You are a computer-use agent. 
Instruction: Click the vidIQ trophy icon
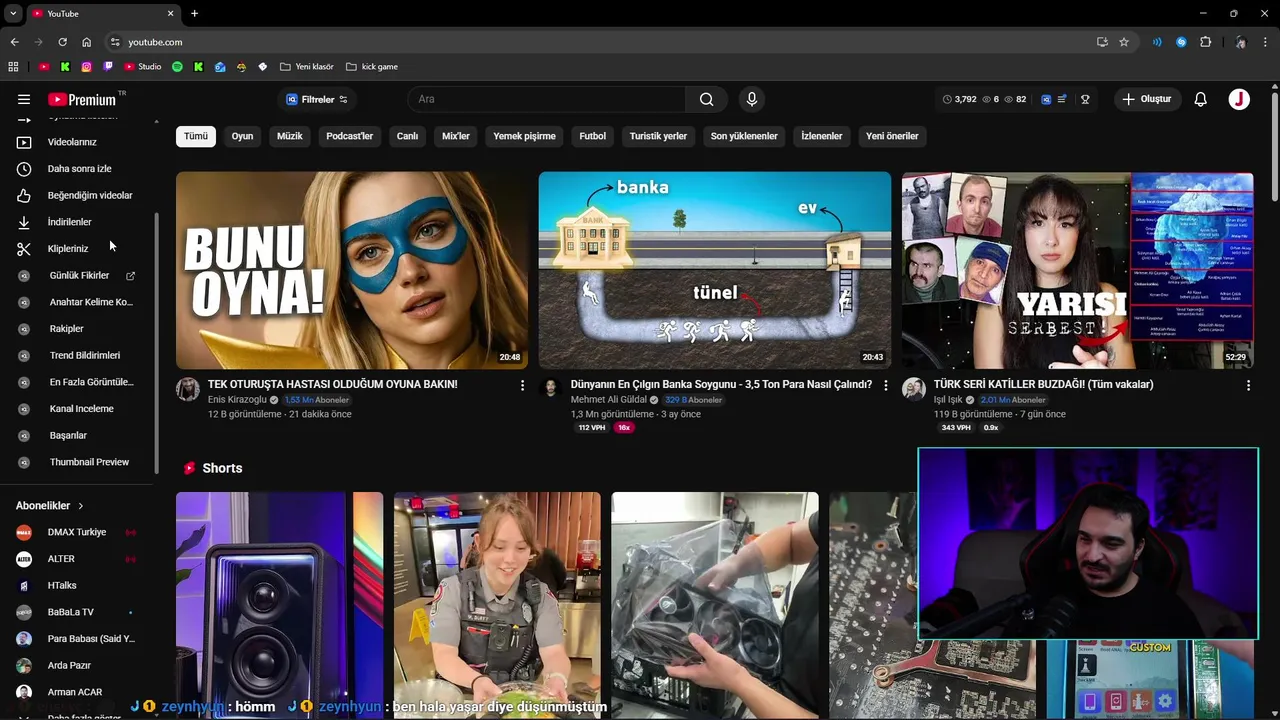click(x=1085, y=99)
